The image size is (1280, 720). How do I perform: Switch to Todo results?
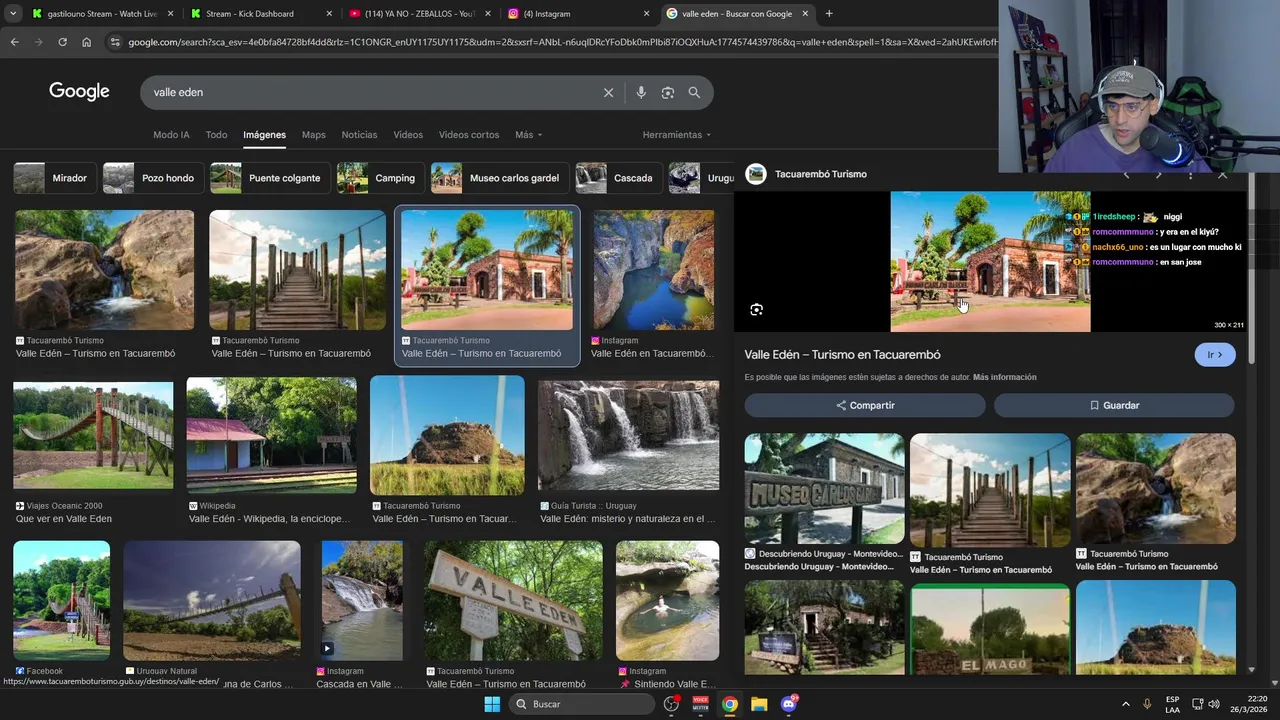[x=216, y=135]
